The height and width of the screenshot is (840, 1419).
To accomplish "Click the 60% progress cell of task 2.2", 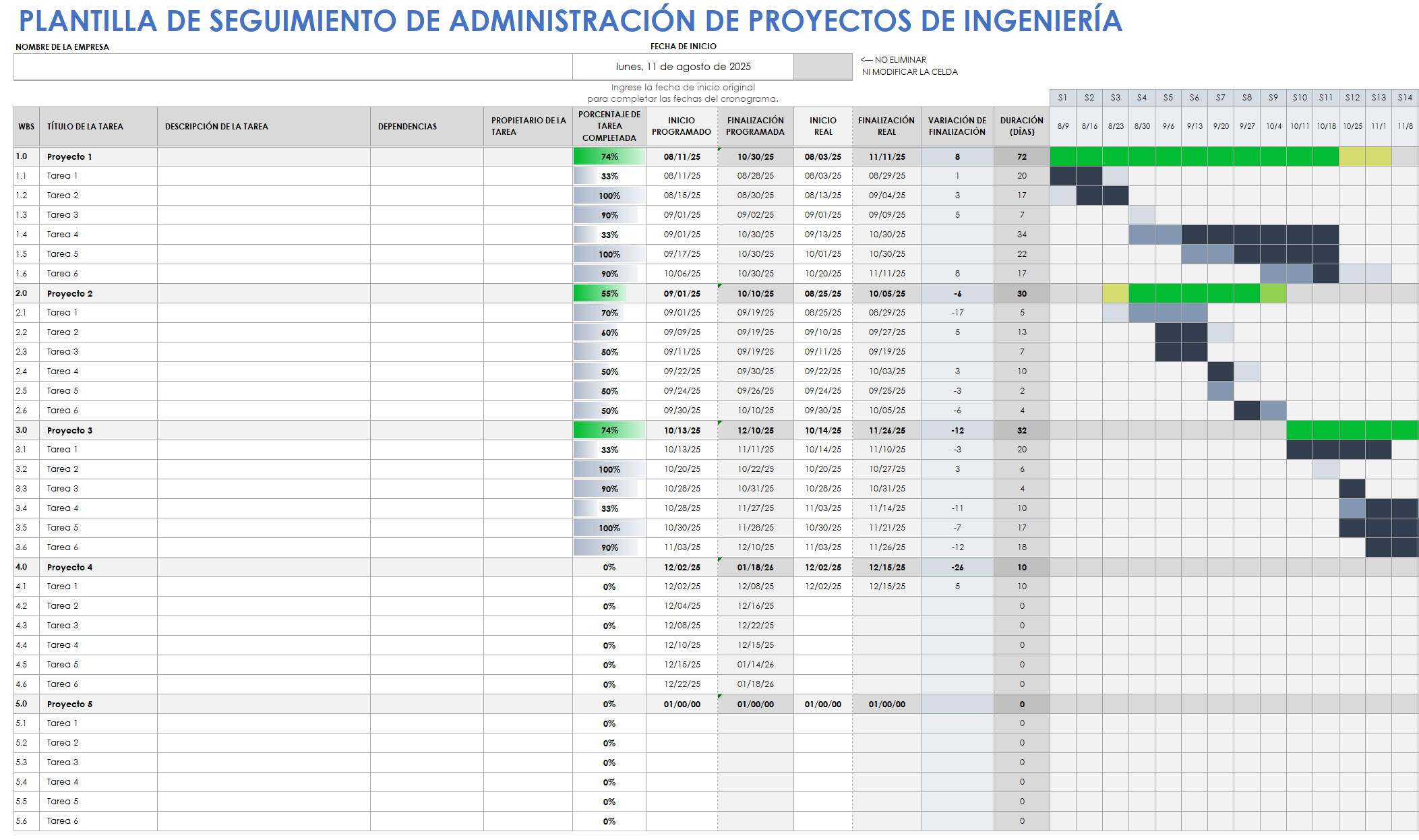I will click(609, 332).
